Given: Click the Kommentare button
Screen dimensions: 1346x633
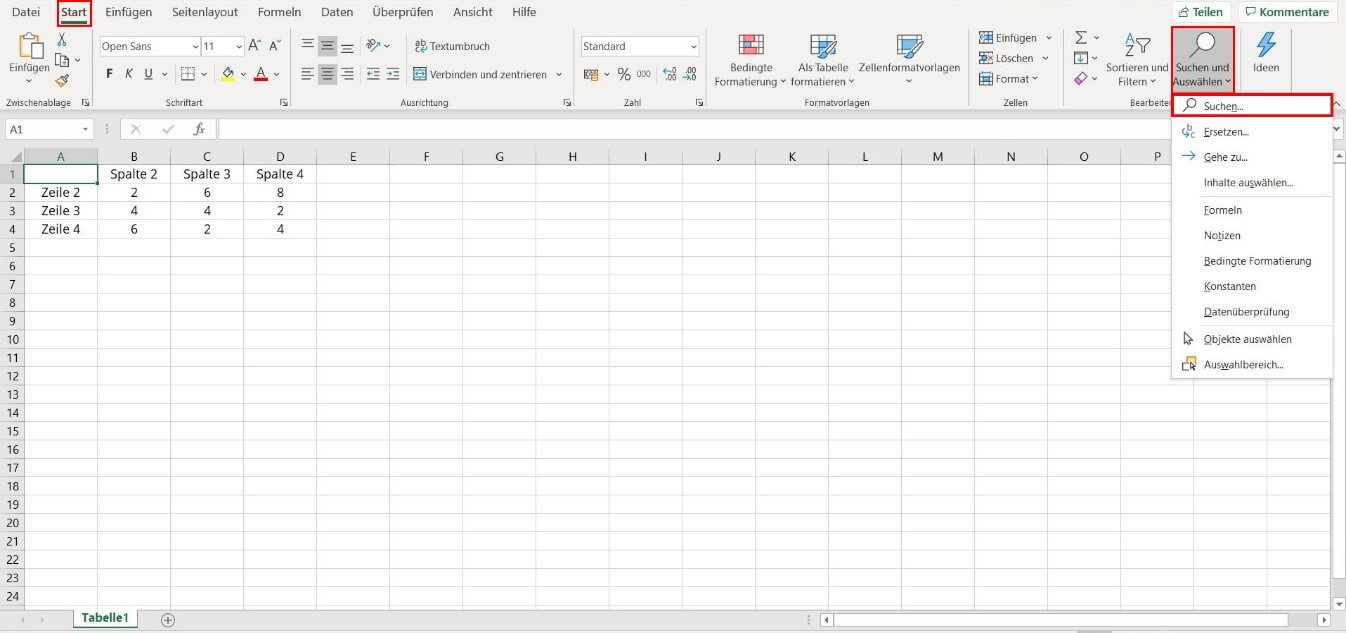Looking at the screenshot, I should (1288, 12).
